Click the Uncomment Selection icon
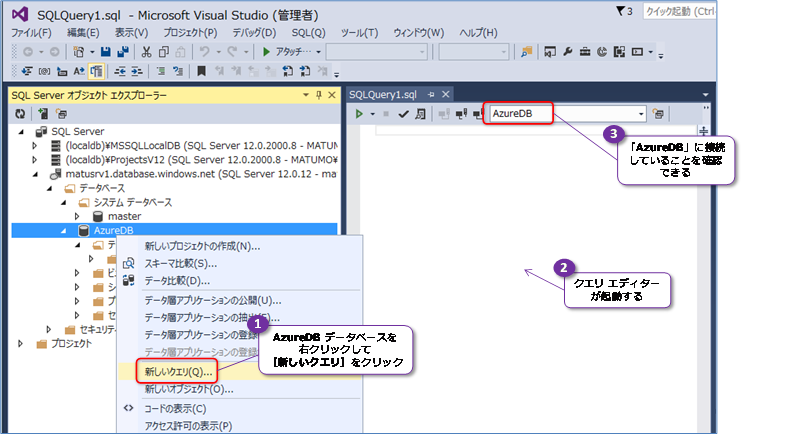This screenshot has height=435, width=800. [x=178, y=71]
